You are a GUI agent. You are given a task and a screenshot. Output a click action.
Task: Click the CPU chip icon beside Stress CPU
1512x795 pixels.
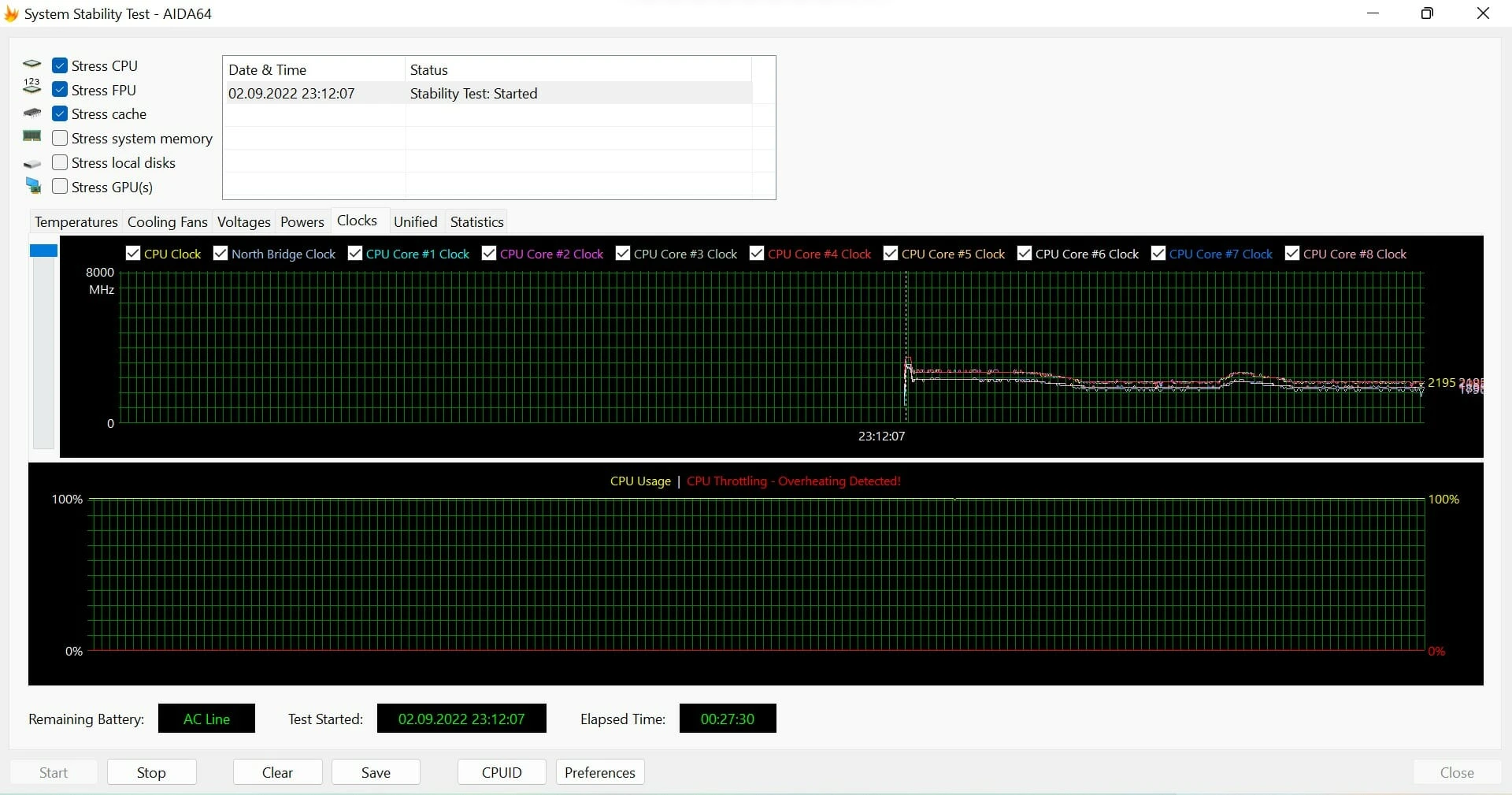click(32, 65)
